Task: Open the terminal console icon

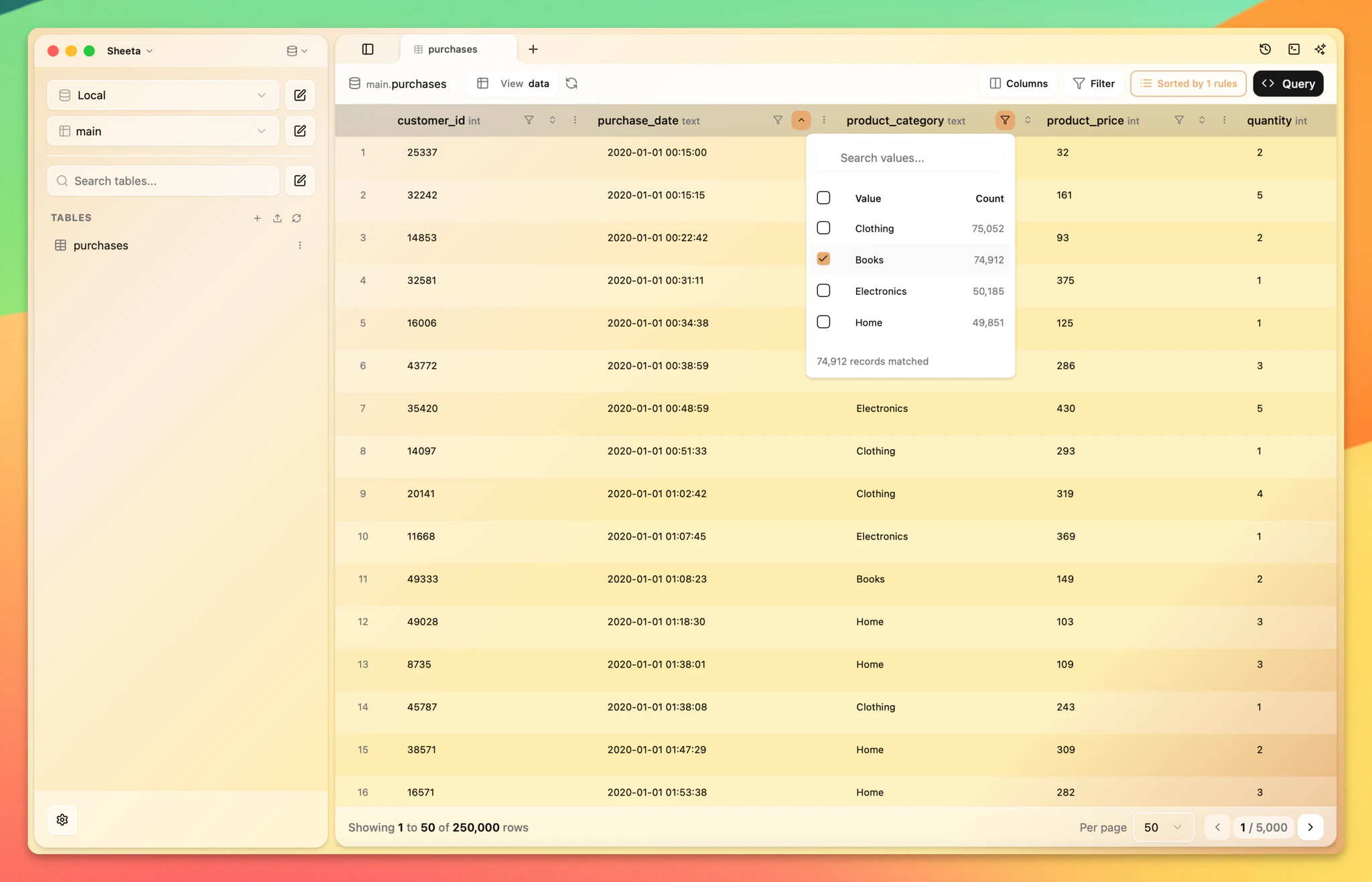Action: coord(1294,49)
